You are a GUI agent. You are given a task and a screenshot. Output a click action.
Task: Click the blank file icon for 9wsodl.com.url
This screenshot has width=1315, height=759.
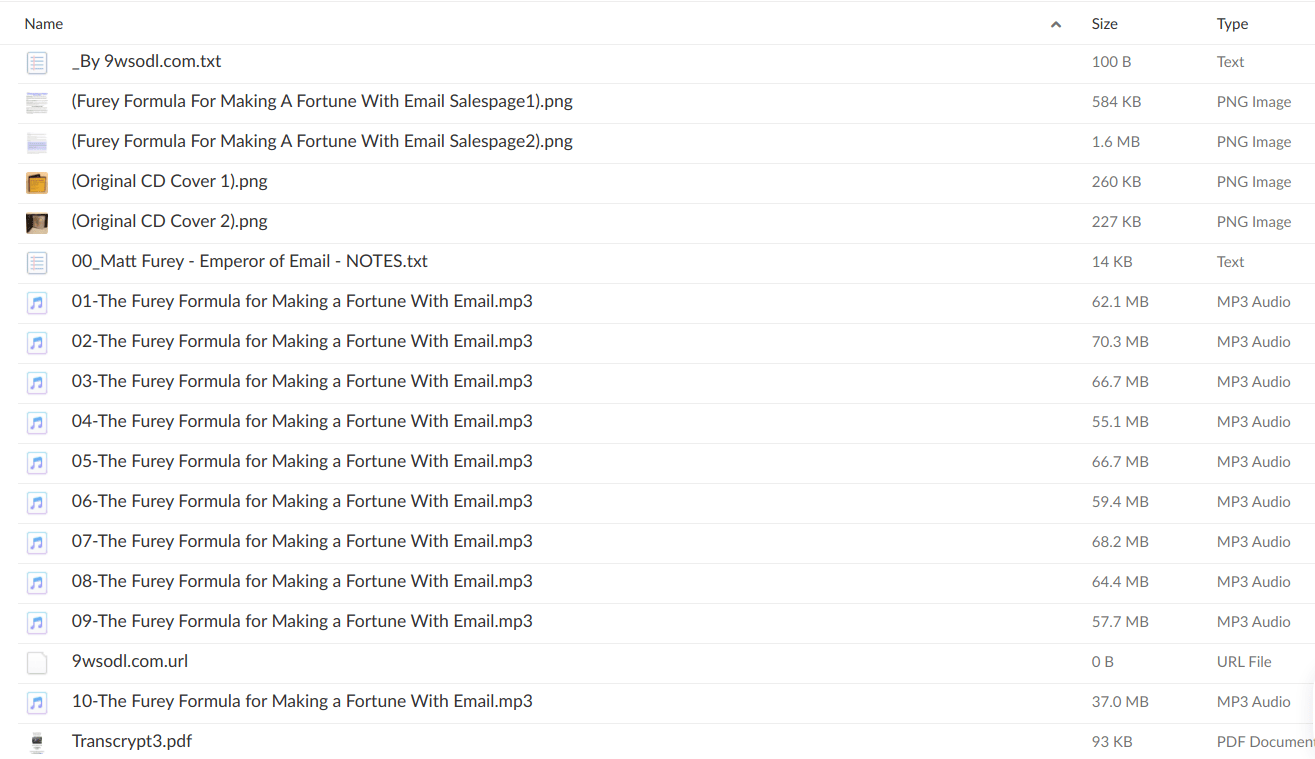pos(37,662)
